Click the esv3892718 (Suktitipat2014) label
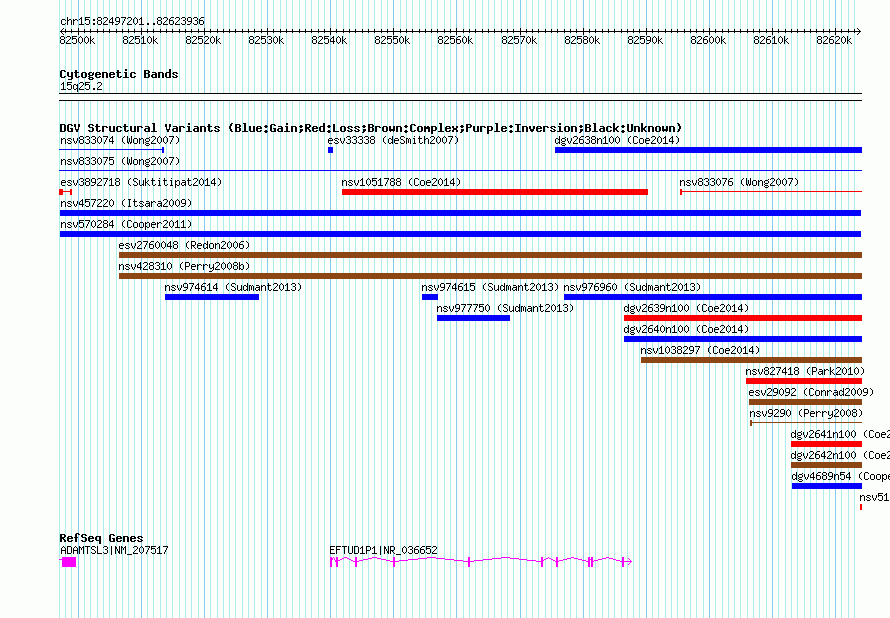The image size is (890, 618). pos(141,182)
